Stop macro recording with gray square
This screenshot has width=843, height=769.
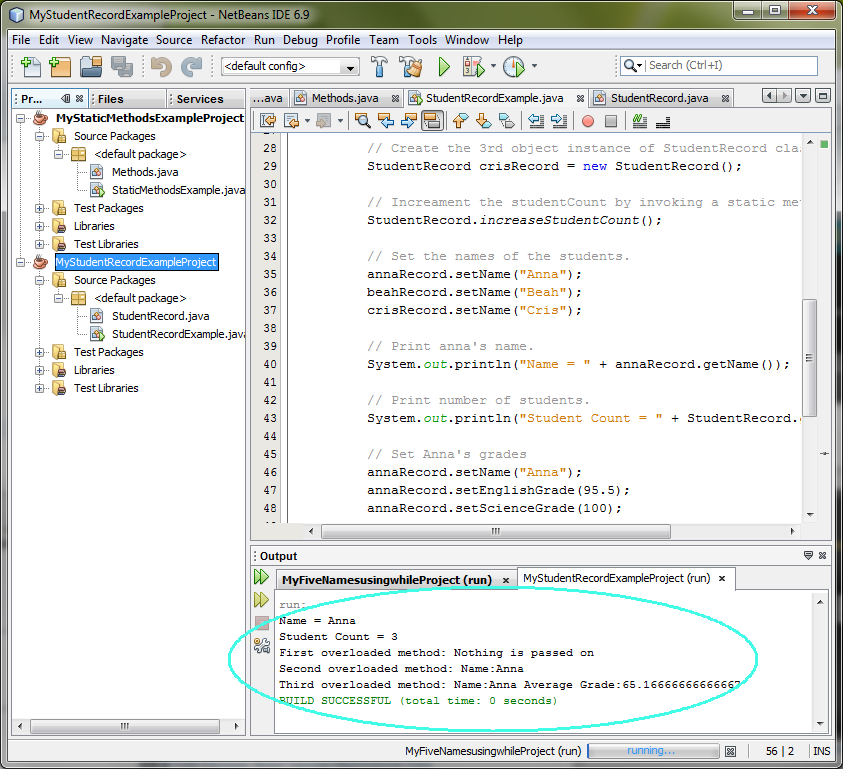[x=611, y=121]
